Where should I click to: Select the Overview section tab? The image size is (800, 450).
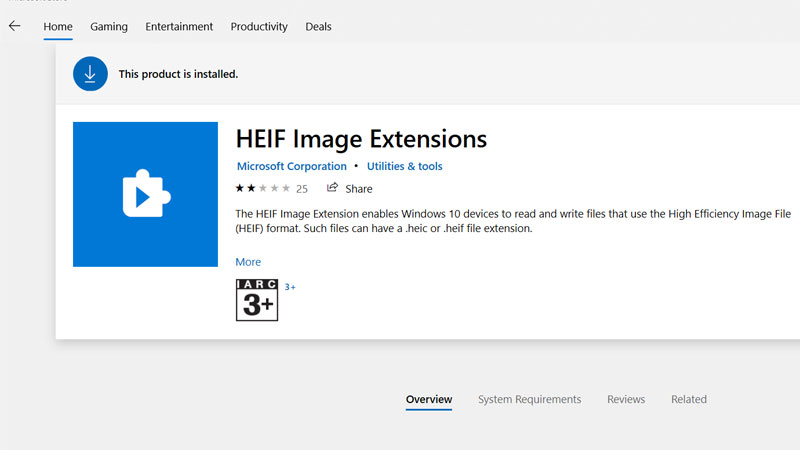[429, 399]
